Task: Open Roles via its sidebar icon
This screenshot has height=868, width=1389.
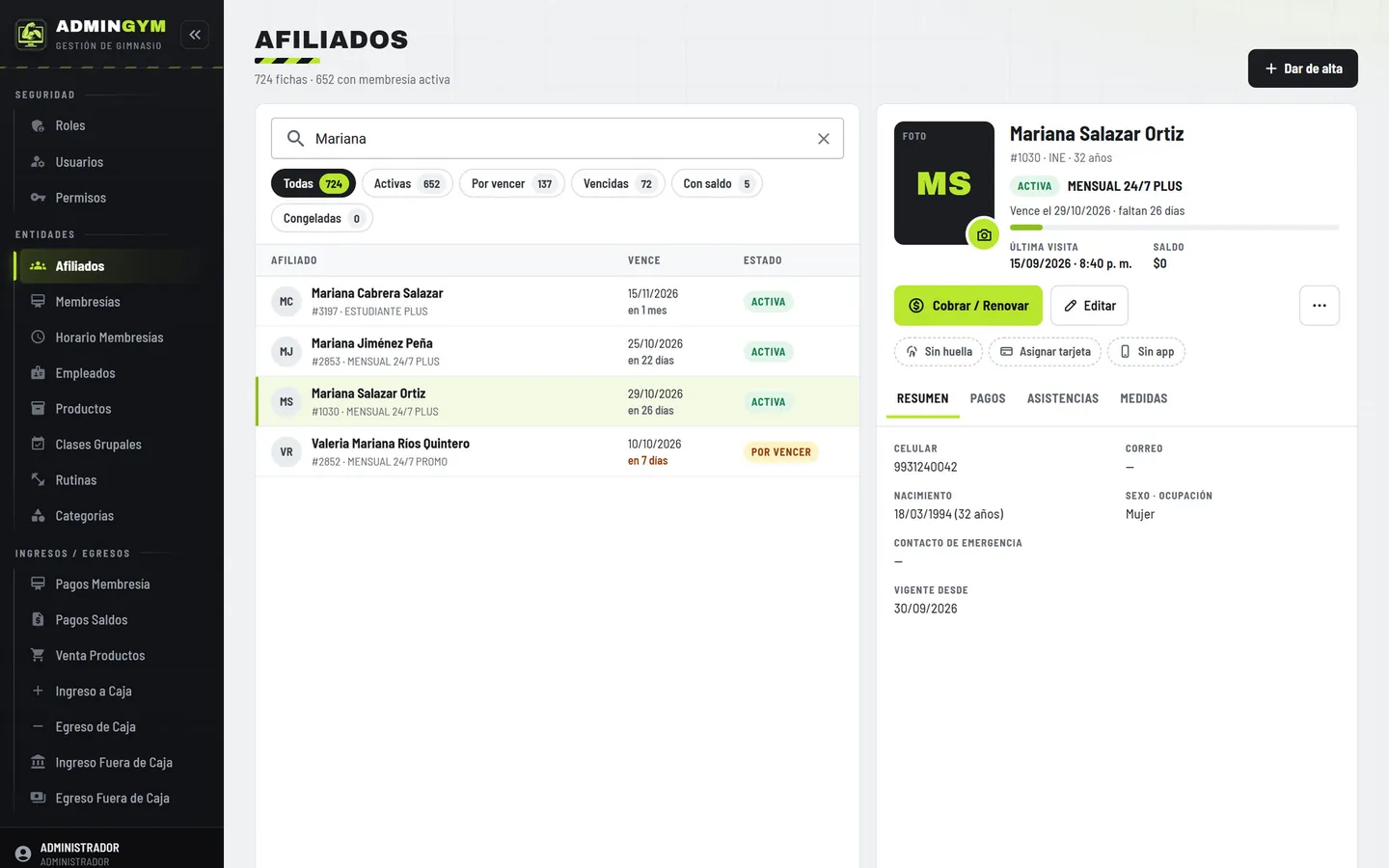Action: tap(38, 126)
